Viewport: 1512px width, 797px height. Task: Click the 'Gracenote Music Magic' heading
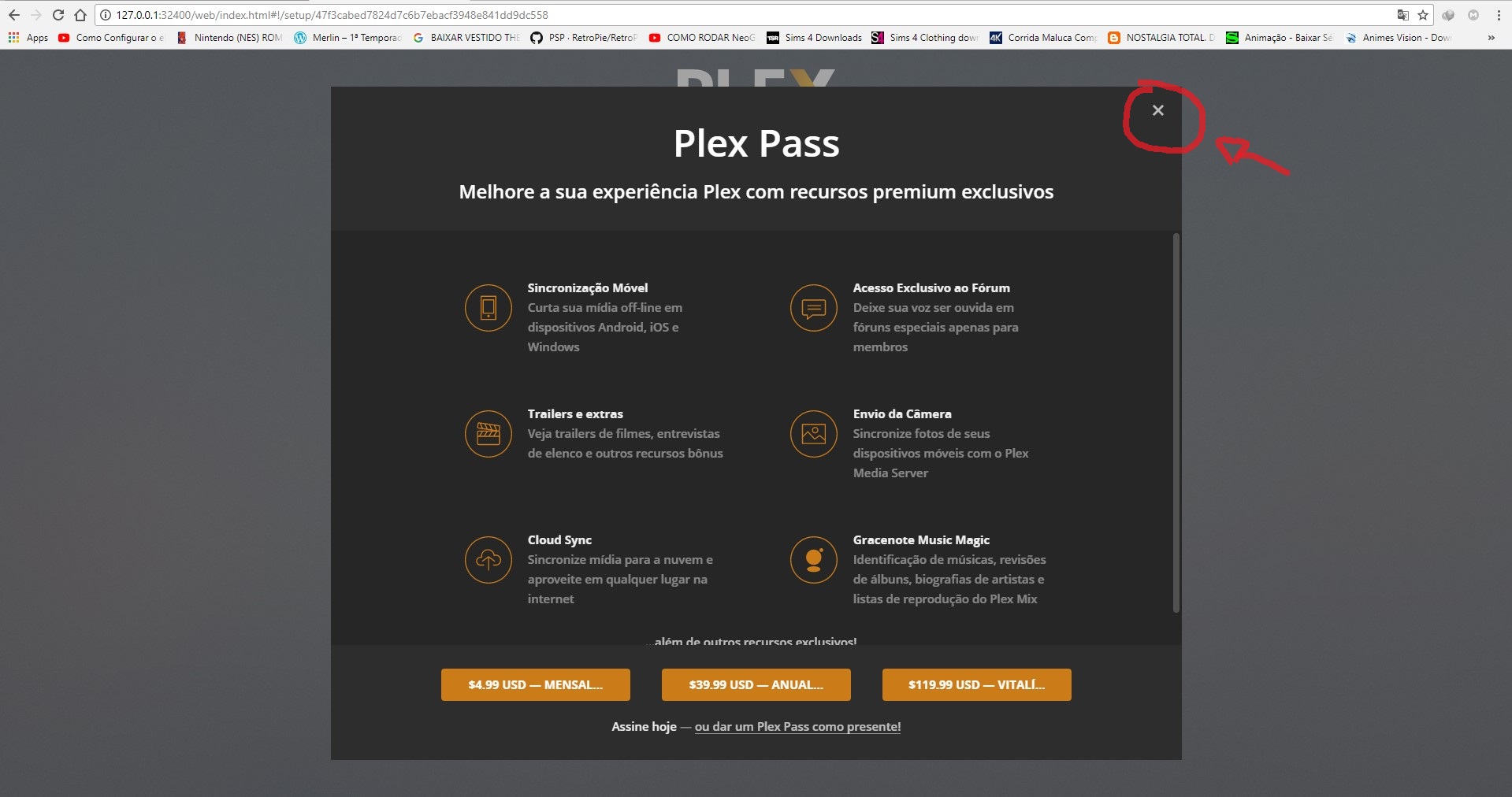tap(921, 540)
